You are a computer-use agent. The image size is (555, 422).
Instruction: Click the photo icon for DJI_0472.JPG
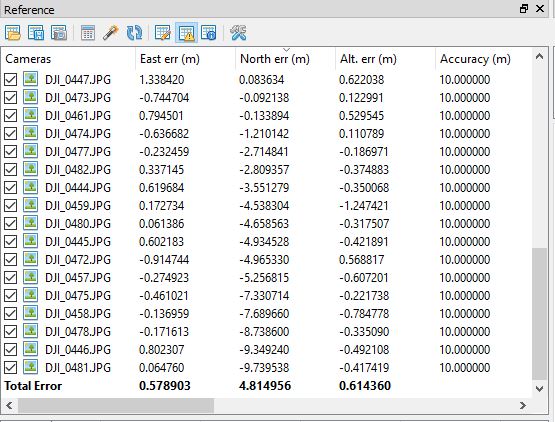coord(31,260)
